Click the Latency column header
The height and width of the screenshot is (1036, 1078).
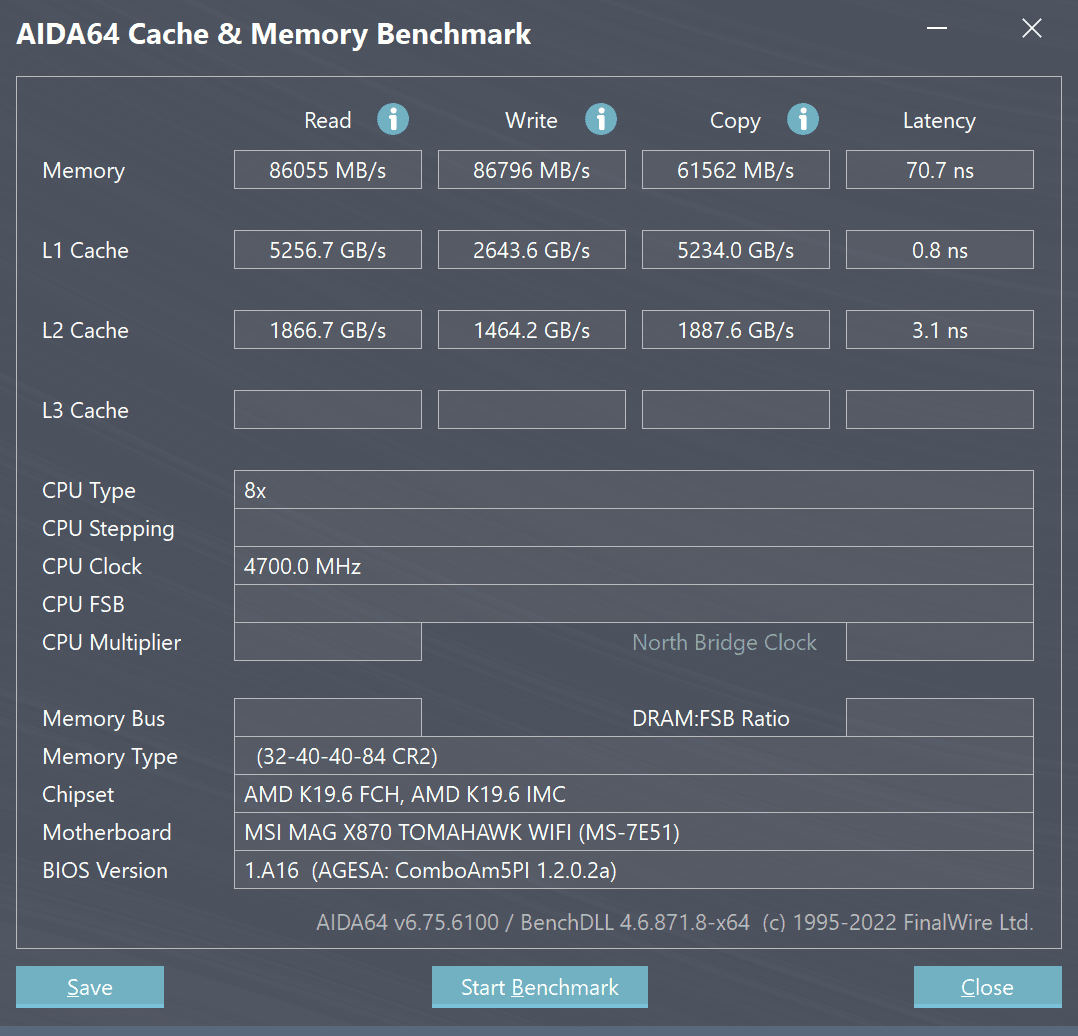pyautogui.click(x=939, y=122)
